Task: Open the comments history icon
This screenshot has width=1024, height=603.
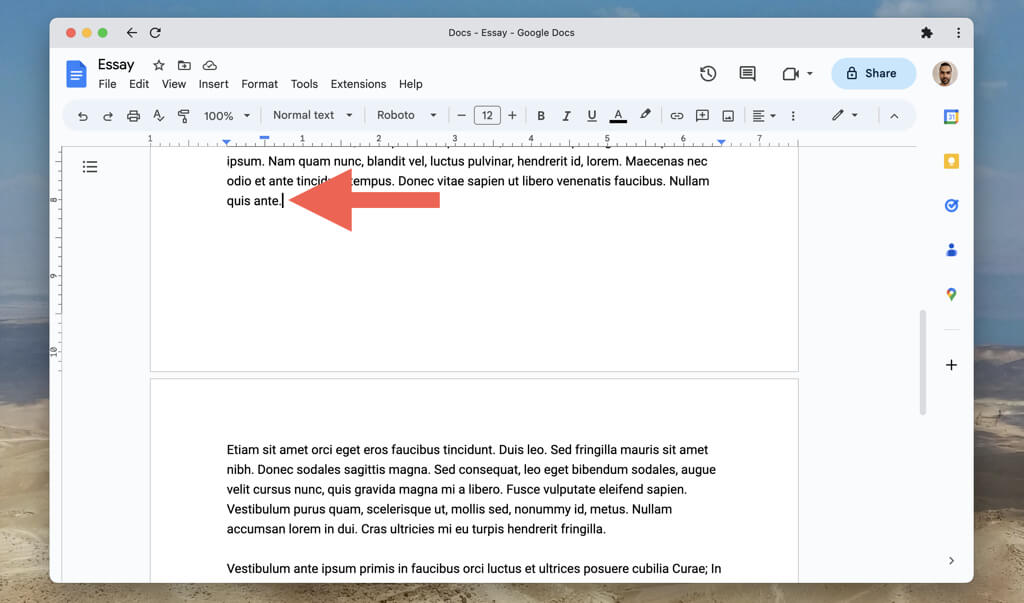Action: click(747, 73)
